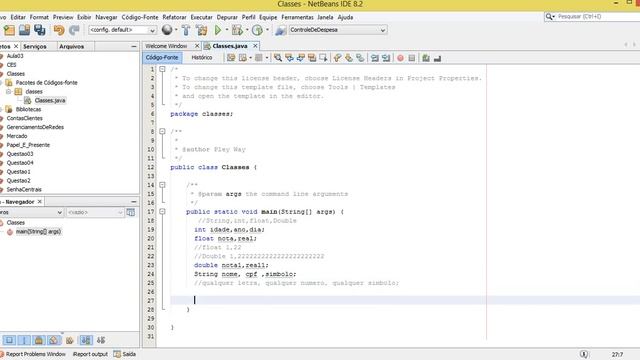Open the vazio filter combo in Navigator
640x360 pixels.
95,212
